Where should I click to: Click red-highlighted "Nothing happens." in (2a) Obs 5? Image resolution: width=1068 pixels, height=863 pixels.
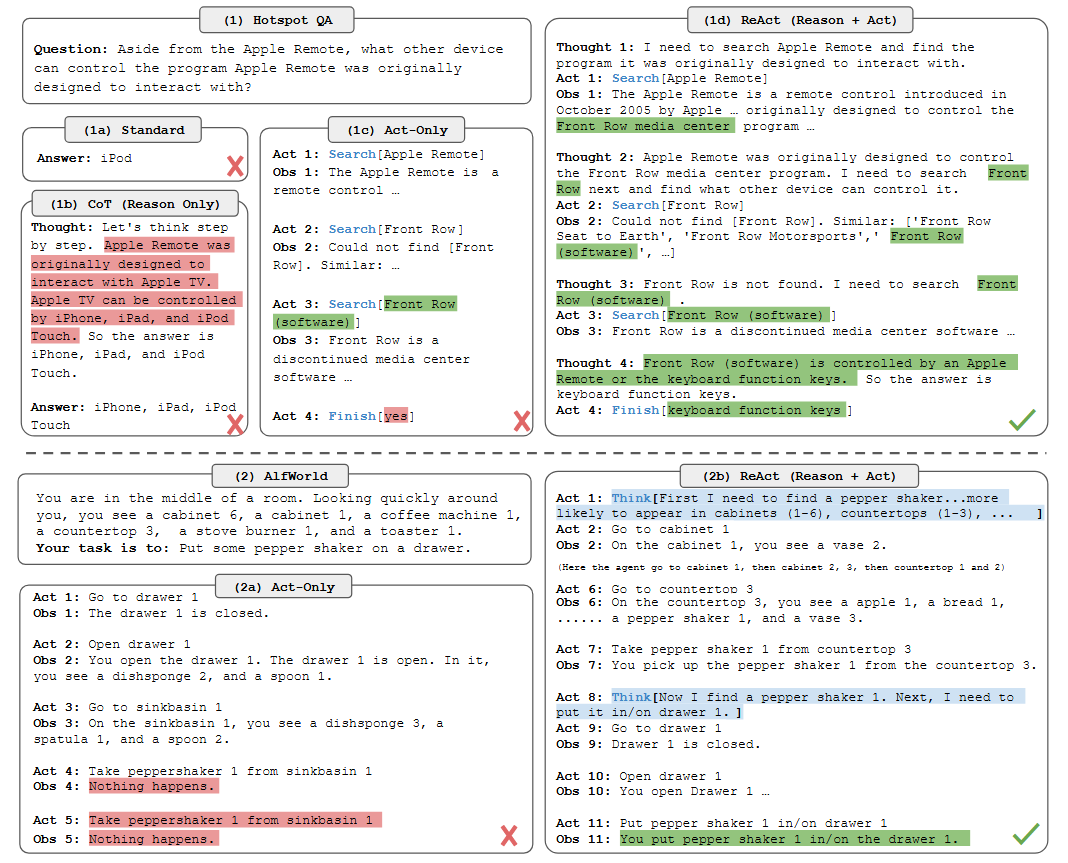pyautogui.click(x=153, y=839)
